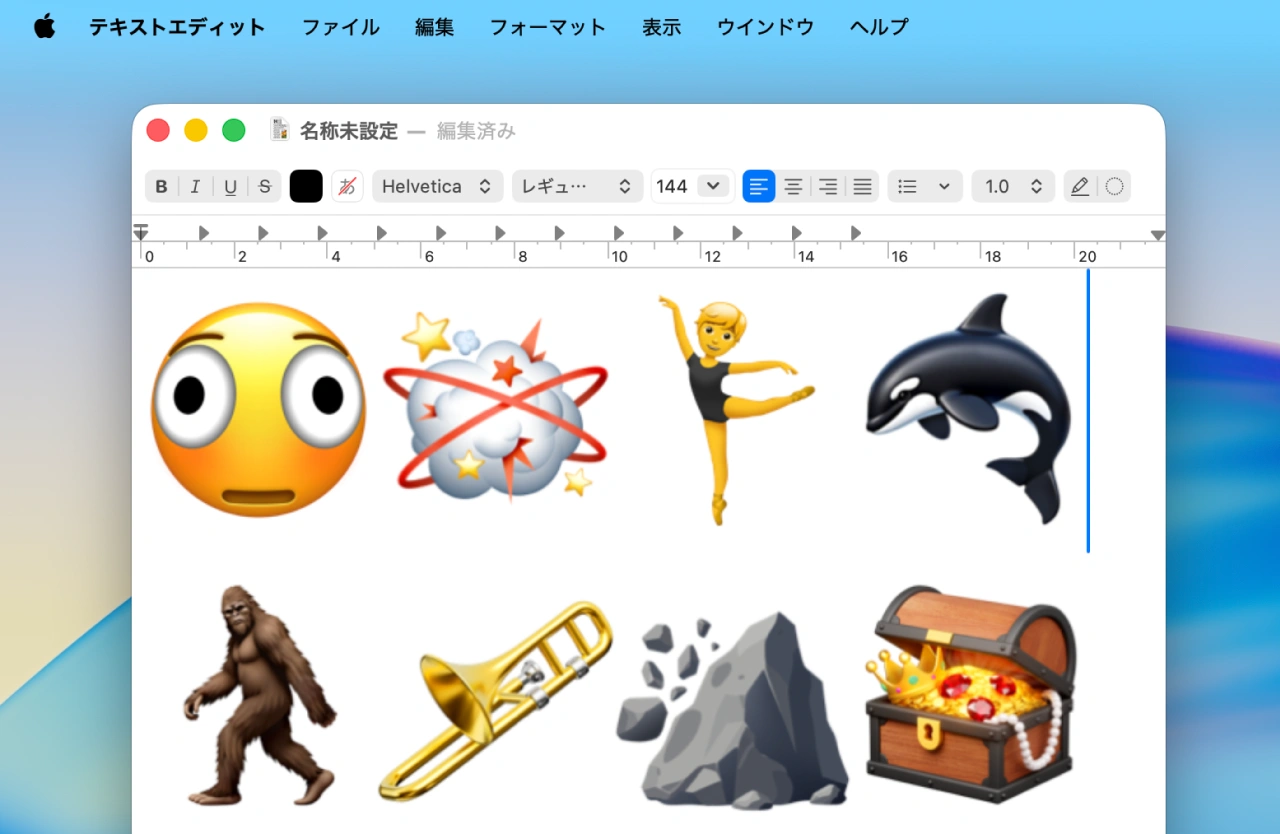Open the フォーマット menu
1280x834 pixels.
(547, 27)
